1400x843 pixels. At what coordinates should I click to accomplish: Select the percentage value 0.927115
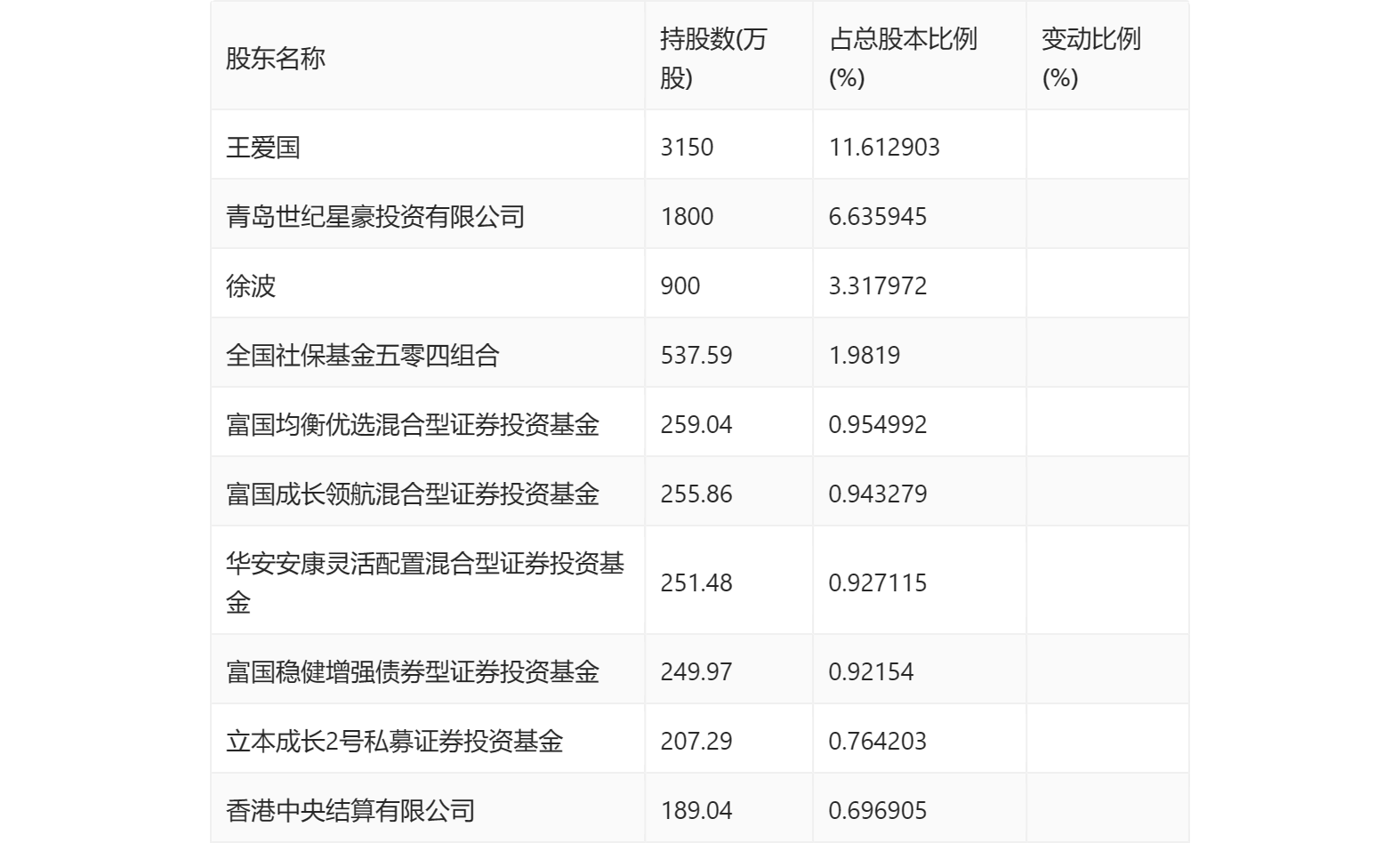coord(878,582)
